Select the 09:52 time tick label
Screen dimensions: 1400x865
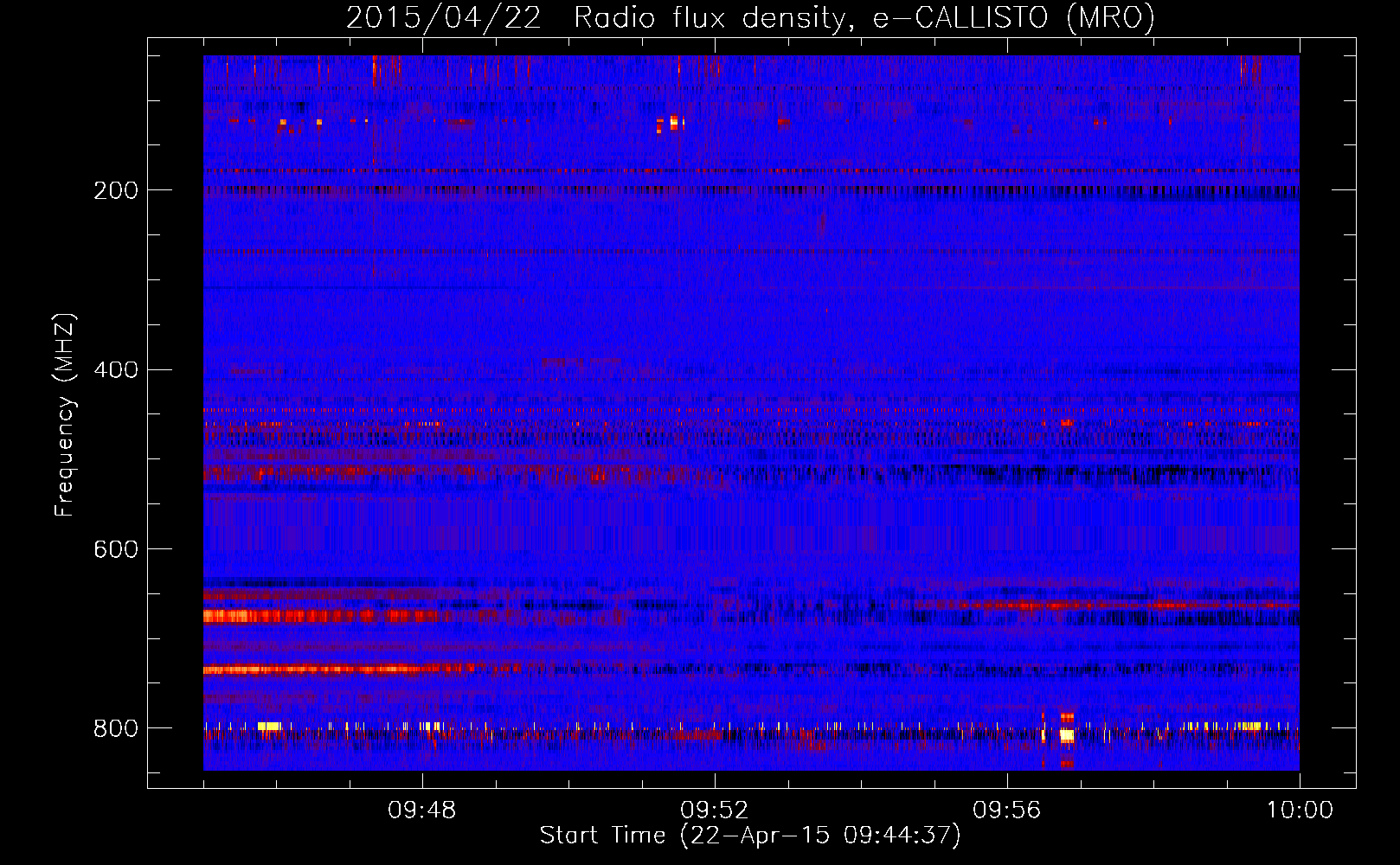(715, 811)
